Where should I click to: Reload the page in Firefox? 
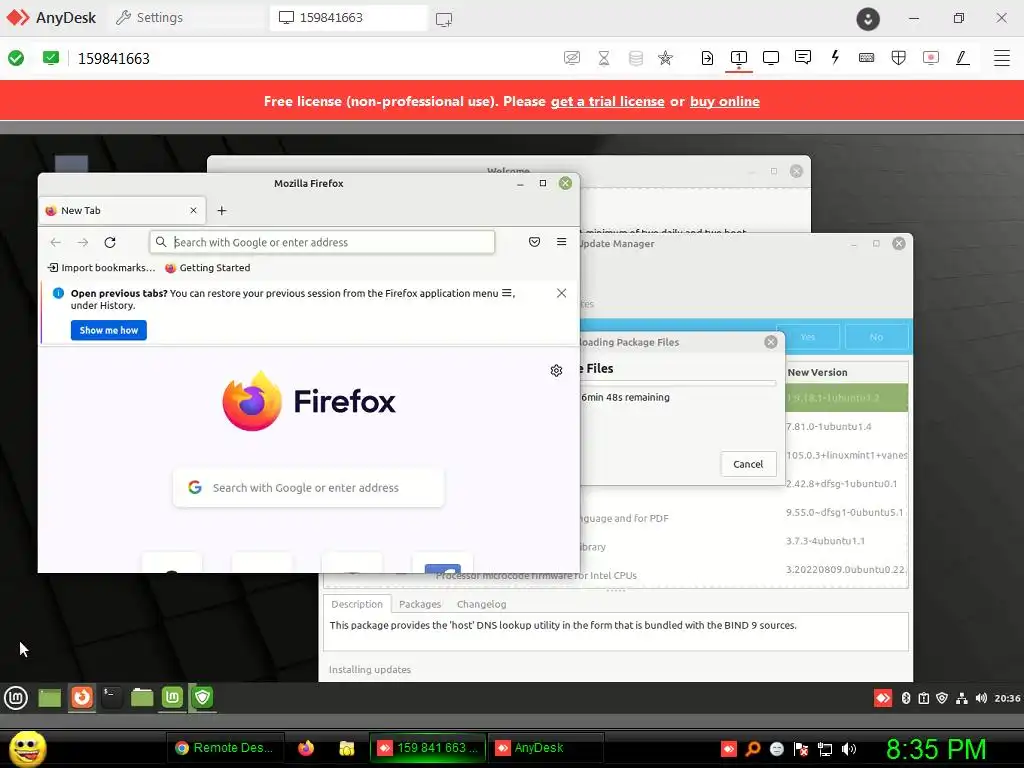tap(110, 242)
